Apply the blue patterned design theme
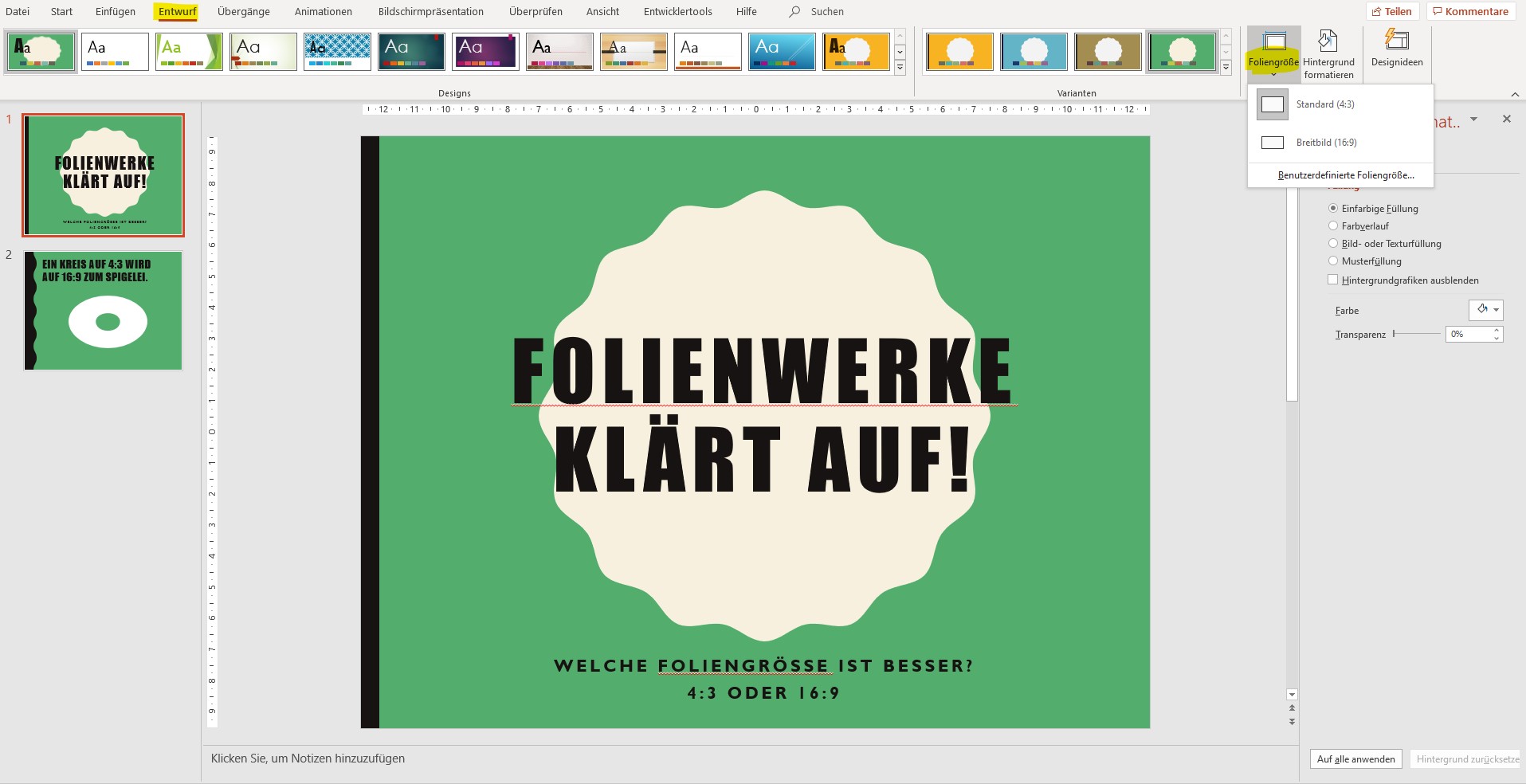1526x784 pixels. [337, 52]
